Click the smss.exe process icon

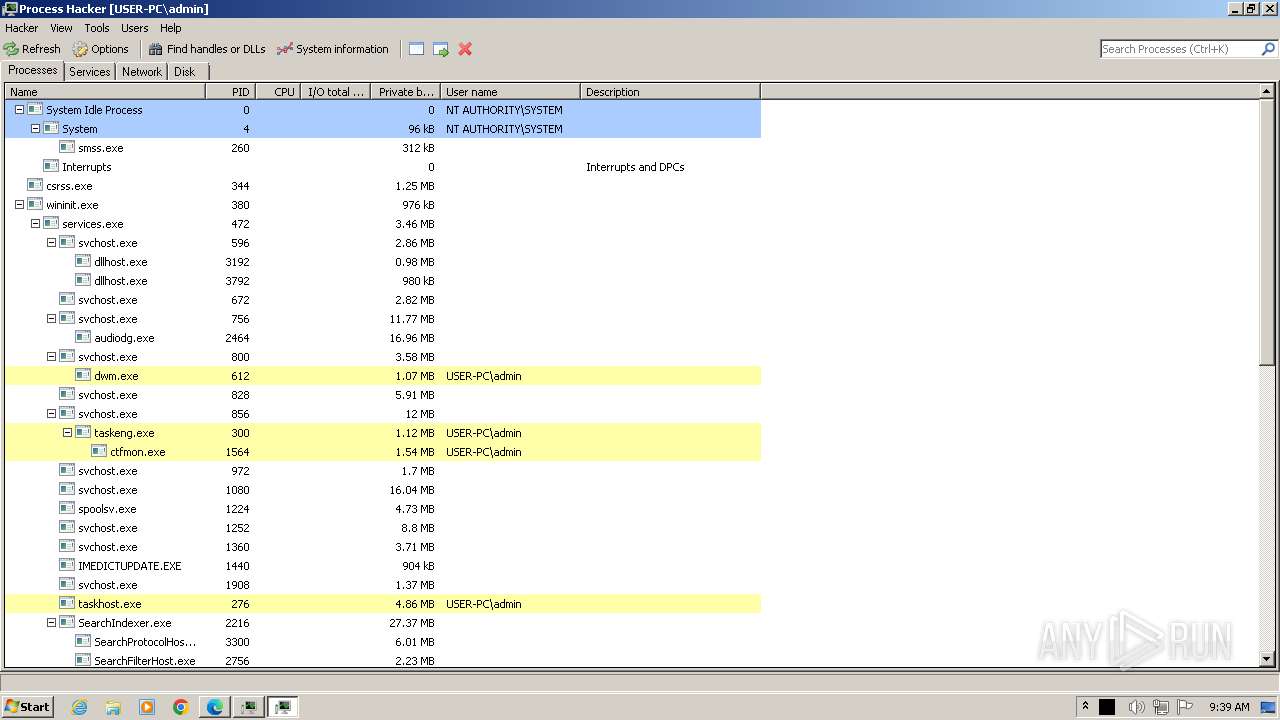tap(67, 148)
